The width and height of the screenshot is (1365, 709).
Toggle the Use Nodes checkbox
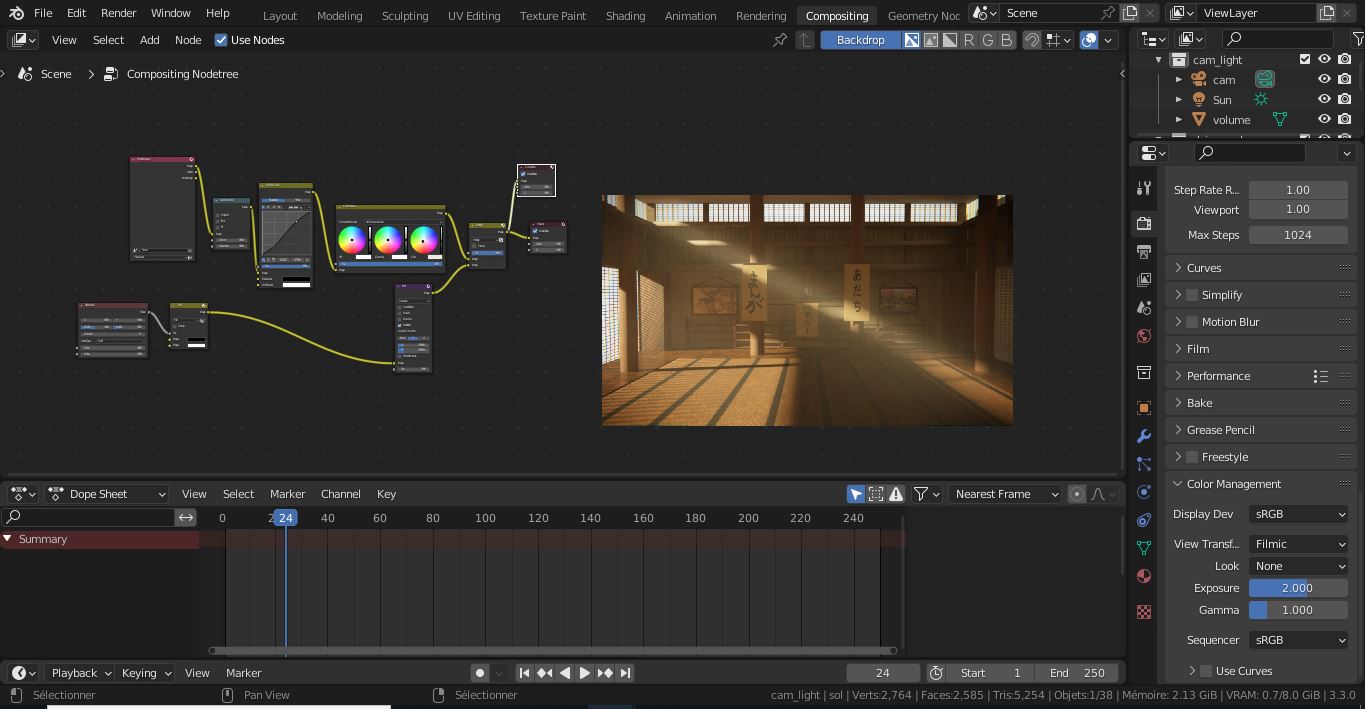coord(221,40)
